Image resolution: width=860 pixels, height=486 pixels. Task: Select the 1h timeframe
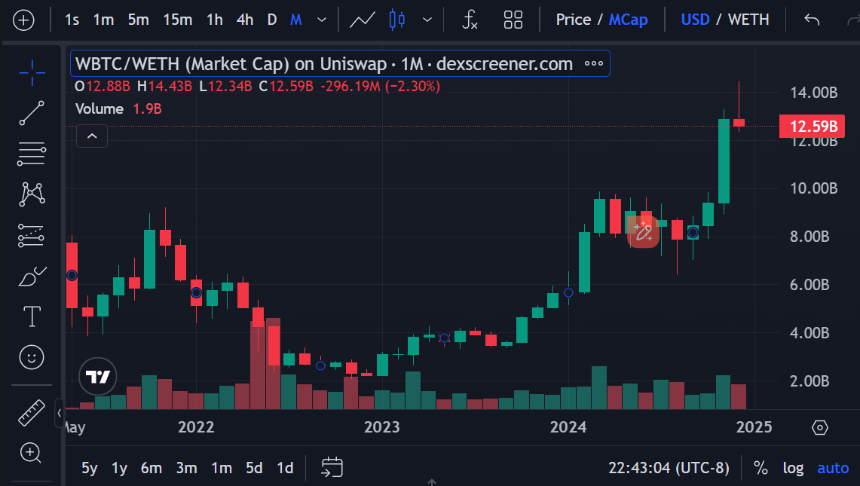pos(214,20)
